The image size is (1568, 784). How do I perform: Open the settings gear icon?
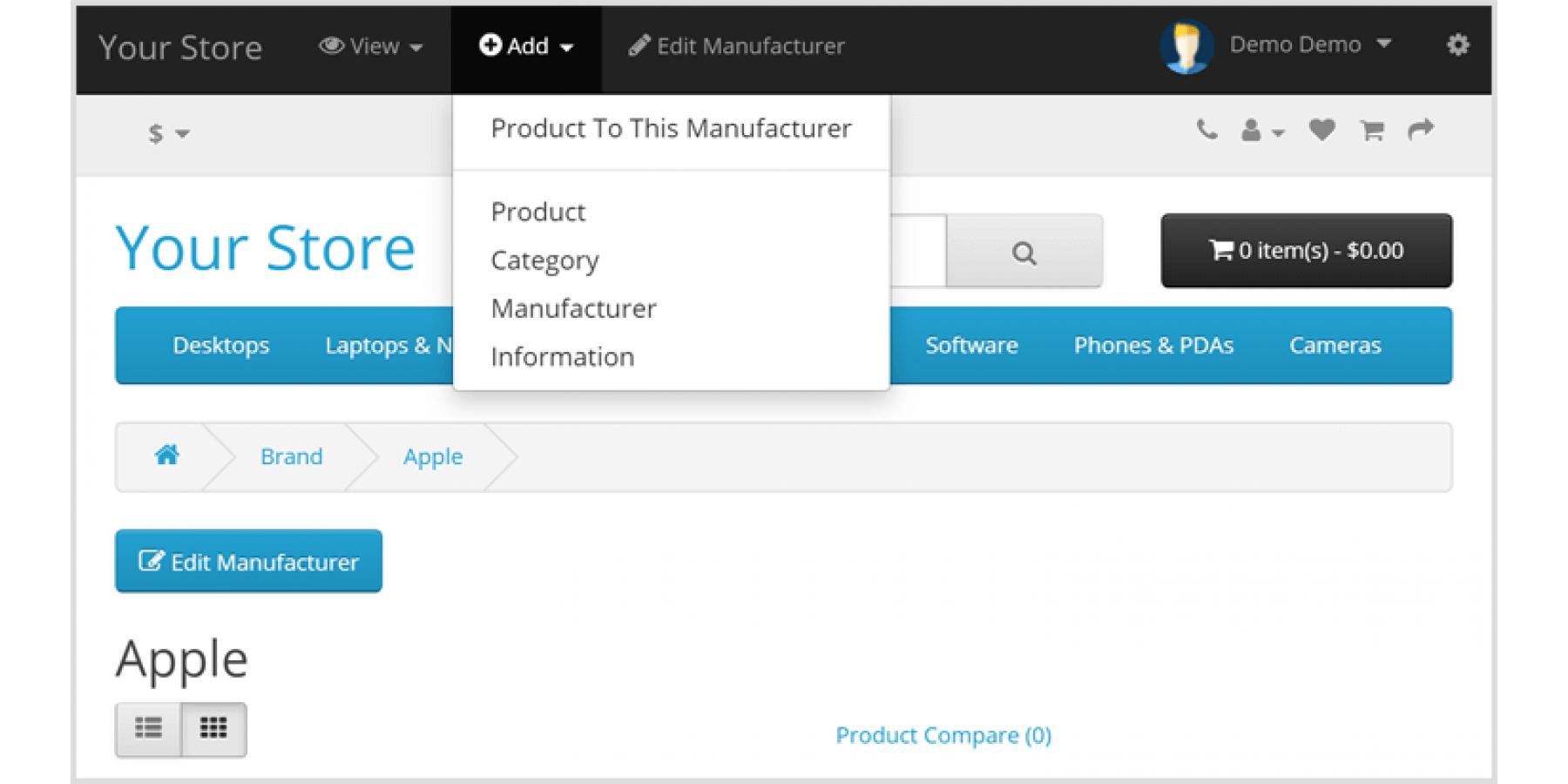(x=1457, y=44)
